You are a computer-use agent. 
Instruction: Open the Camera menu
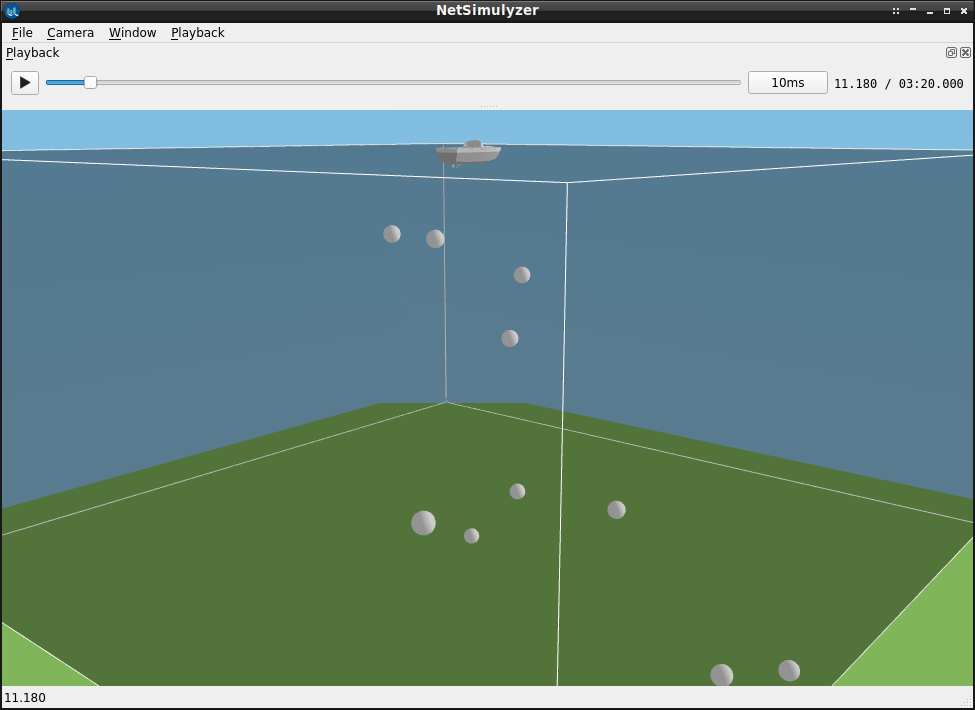pos(70,32)
